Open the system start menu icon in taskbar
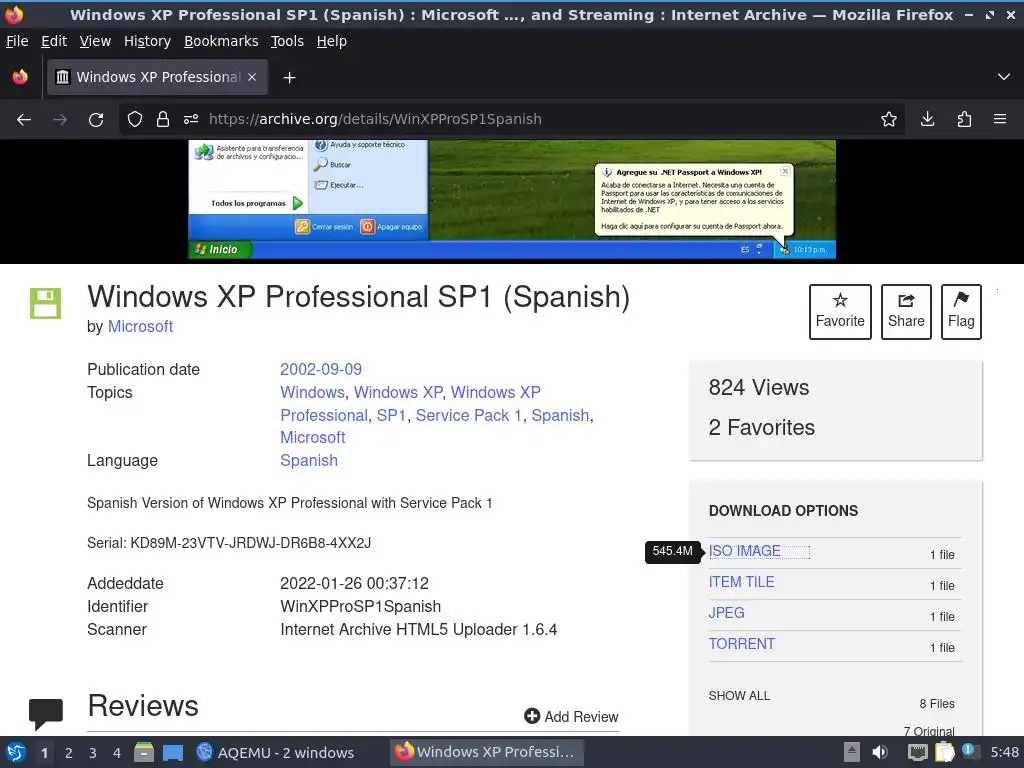The height and width of the screenshot is (768, 1024). click(16, 752)
